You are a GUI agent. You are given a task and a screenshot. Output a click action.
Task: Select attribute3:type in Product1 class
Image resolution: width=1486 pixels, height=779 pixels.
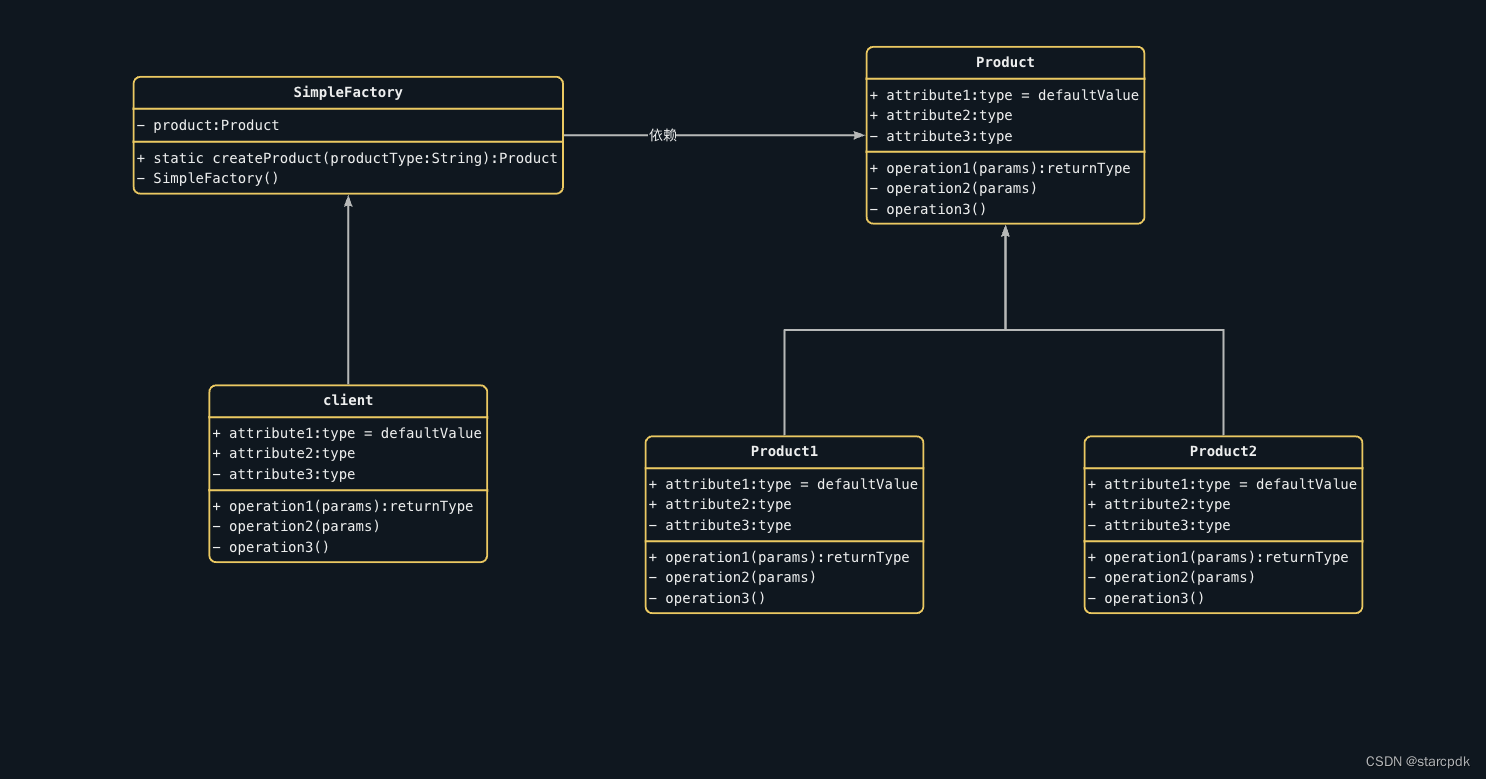coord(720,525)
